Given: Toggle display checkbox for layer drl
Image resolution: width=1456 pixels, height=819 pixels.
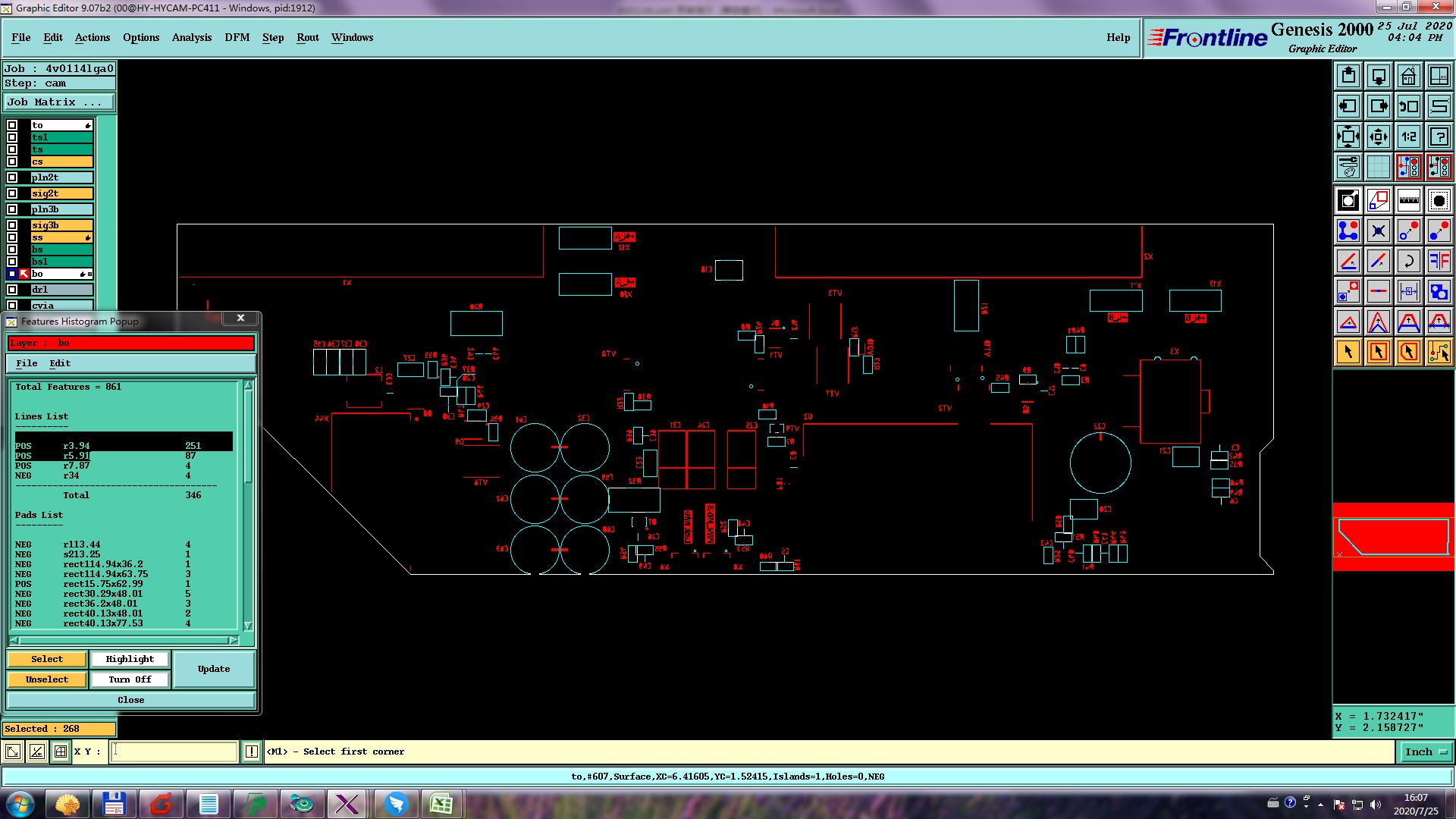Looking at the screenshot, I should point(12,290).
